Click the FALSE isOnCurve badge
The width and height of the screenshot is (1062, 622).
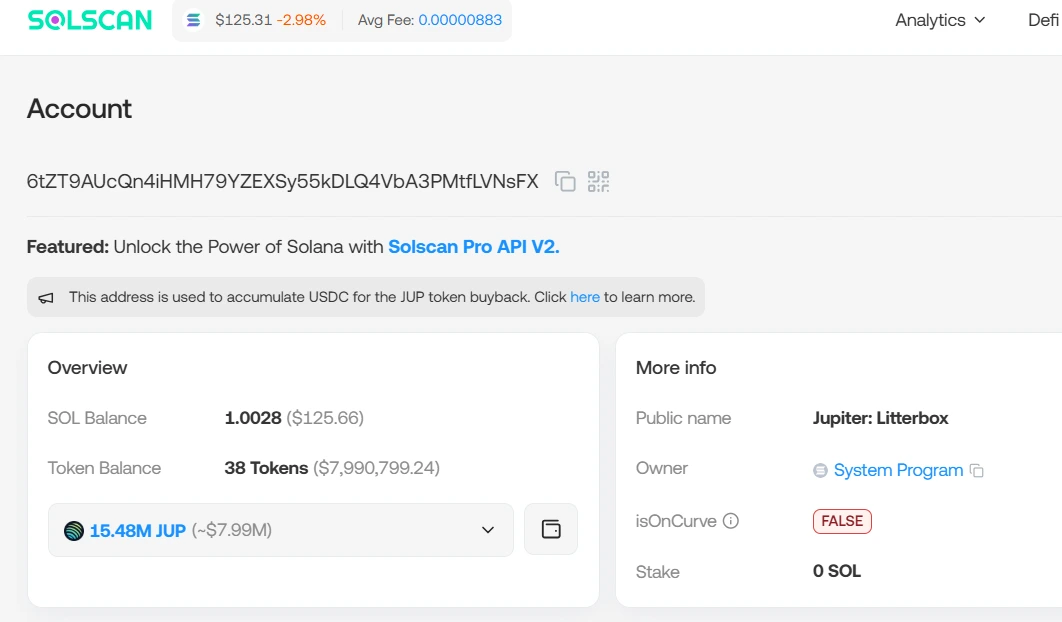point(842,521)
